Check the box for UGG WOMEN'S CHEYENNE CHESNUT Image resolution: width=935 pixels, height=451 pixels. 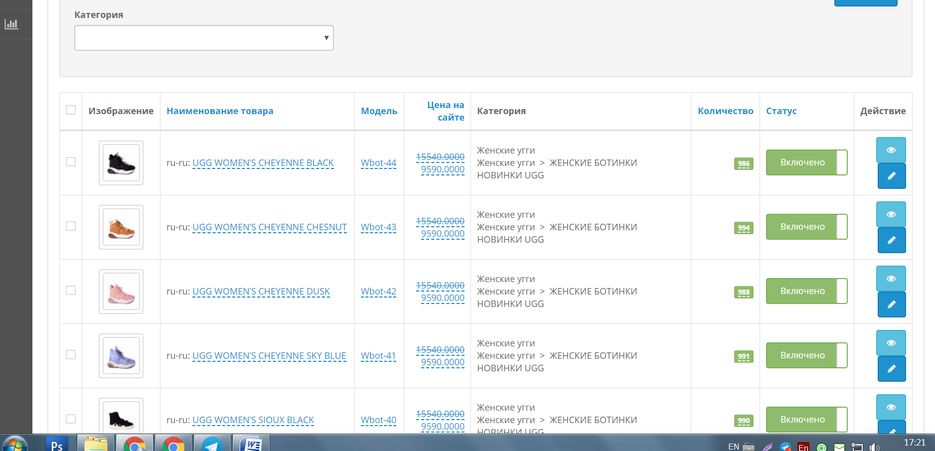pos(71,226)
